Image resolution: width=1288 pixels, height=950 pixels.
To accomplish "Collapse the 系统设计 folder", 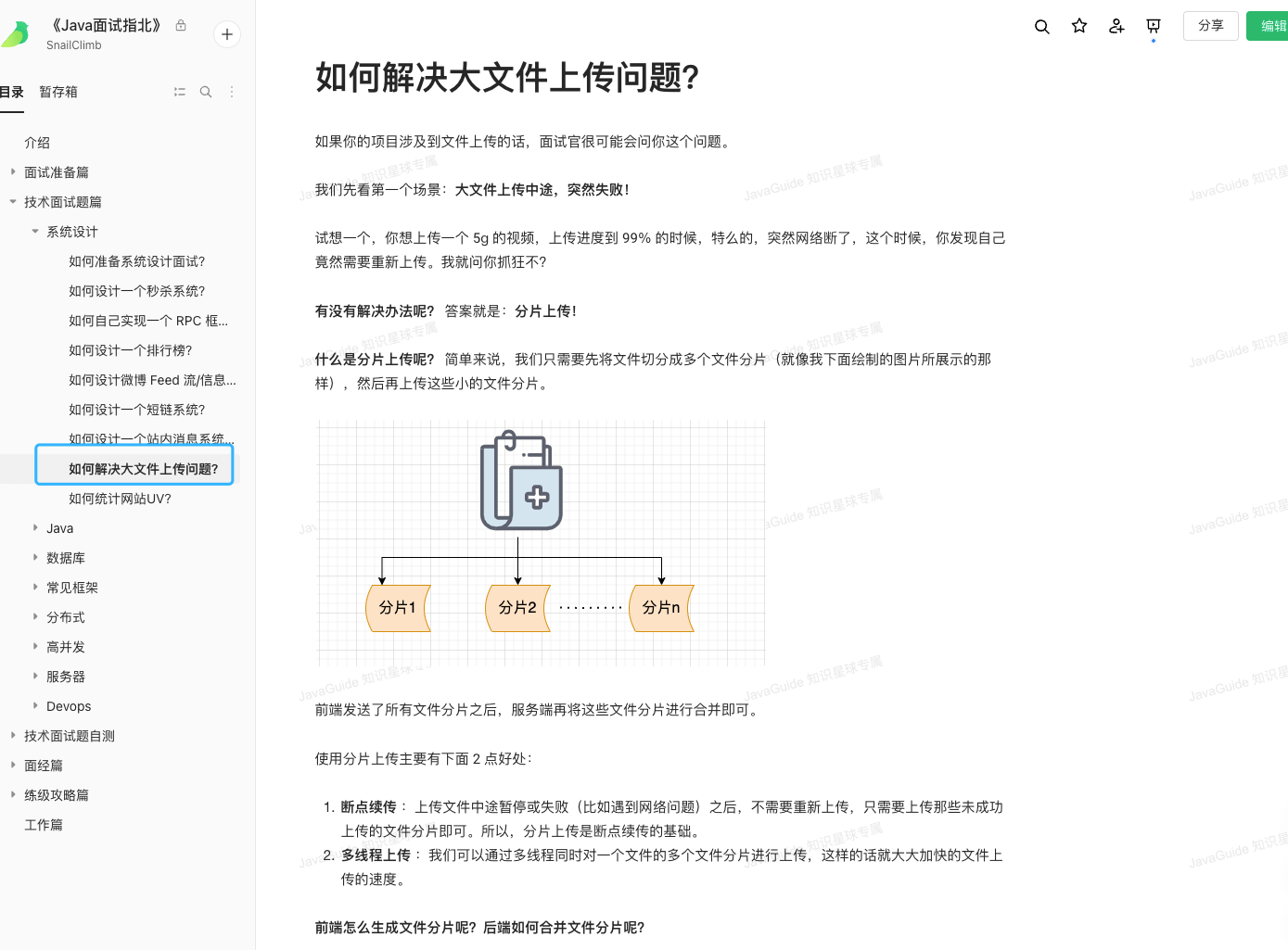I will coord(35,231).
